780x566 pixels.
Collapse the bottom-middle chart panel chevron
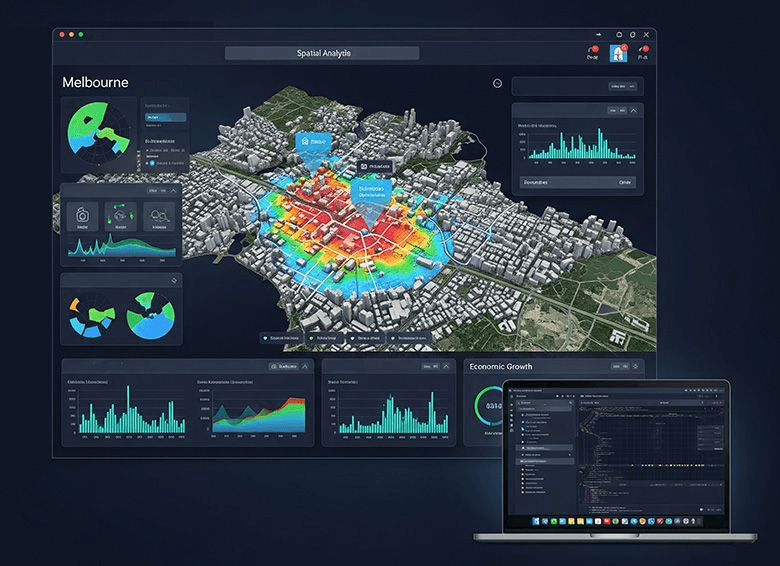click(446, 367)
